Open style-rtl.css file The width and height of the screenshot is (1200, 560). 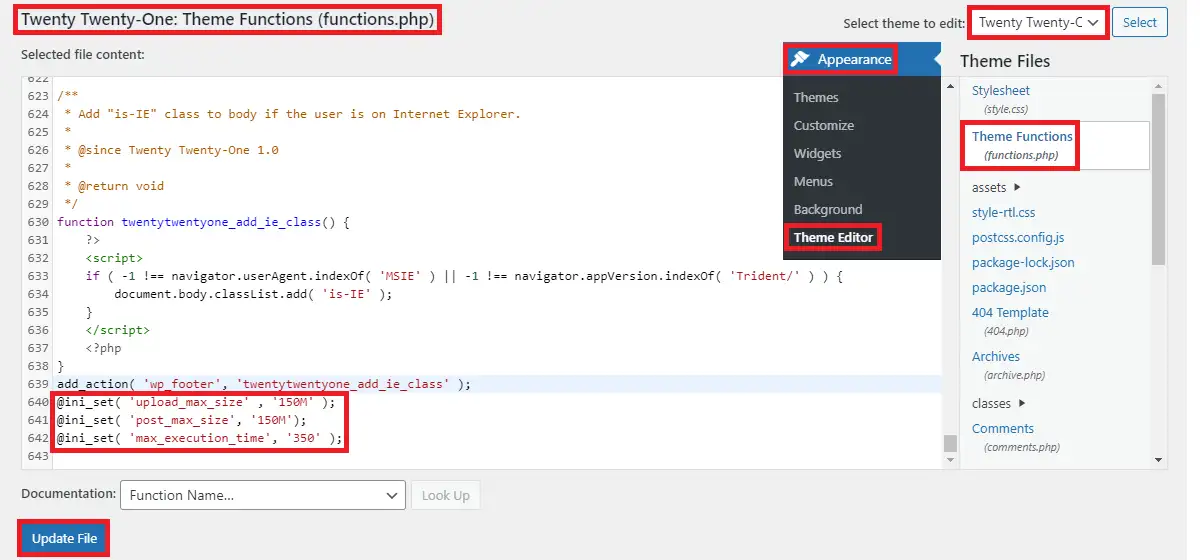click(1004, 212)
